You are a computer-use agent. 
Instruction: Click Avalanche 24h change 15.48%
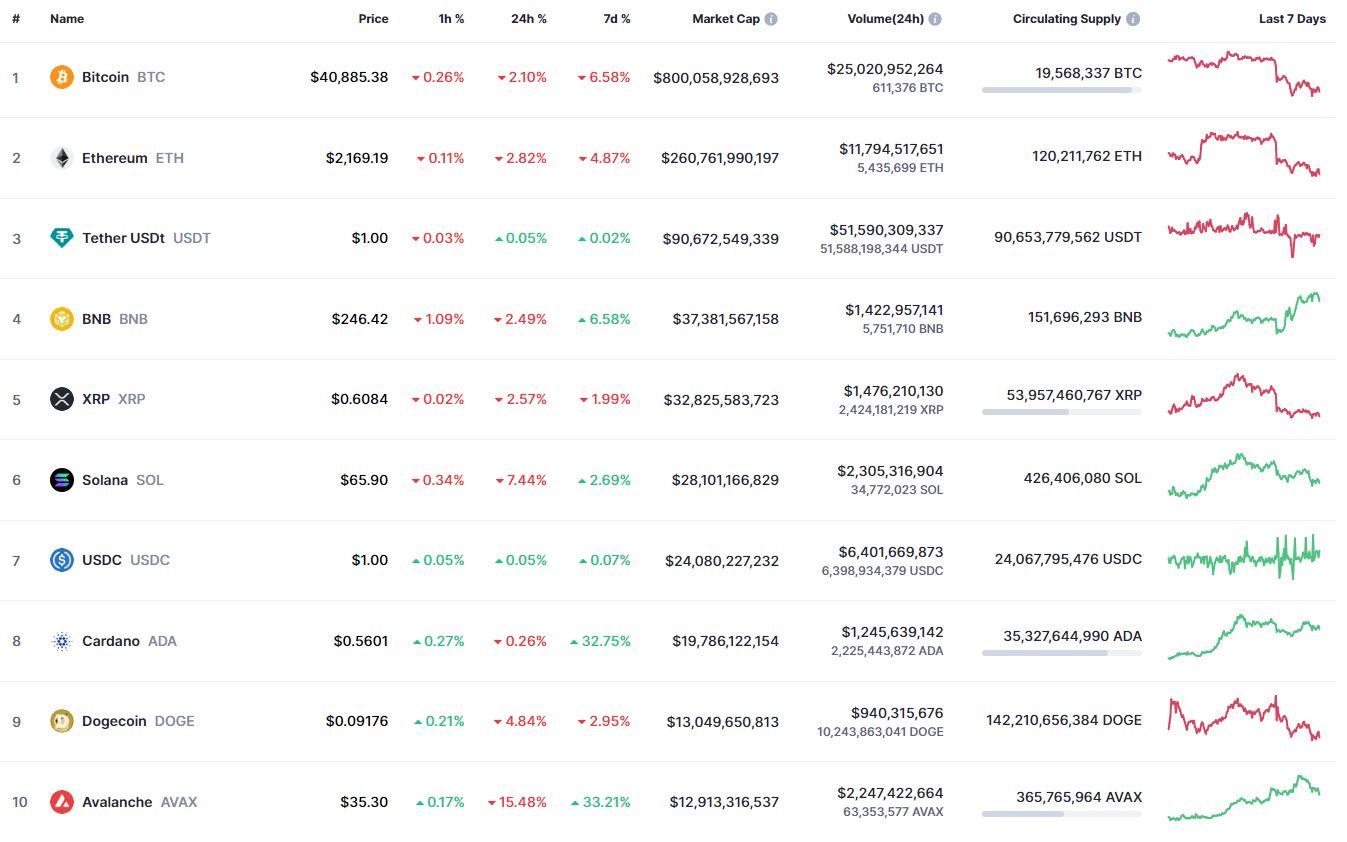coord(518,802)
